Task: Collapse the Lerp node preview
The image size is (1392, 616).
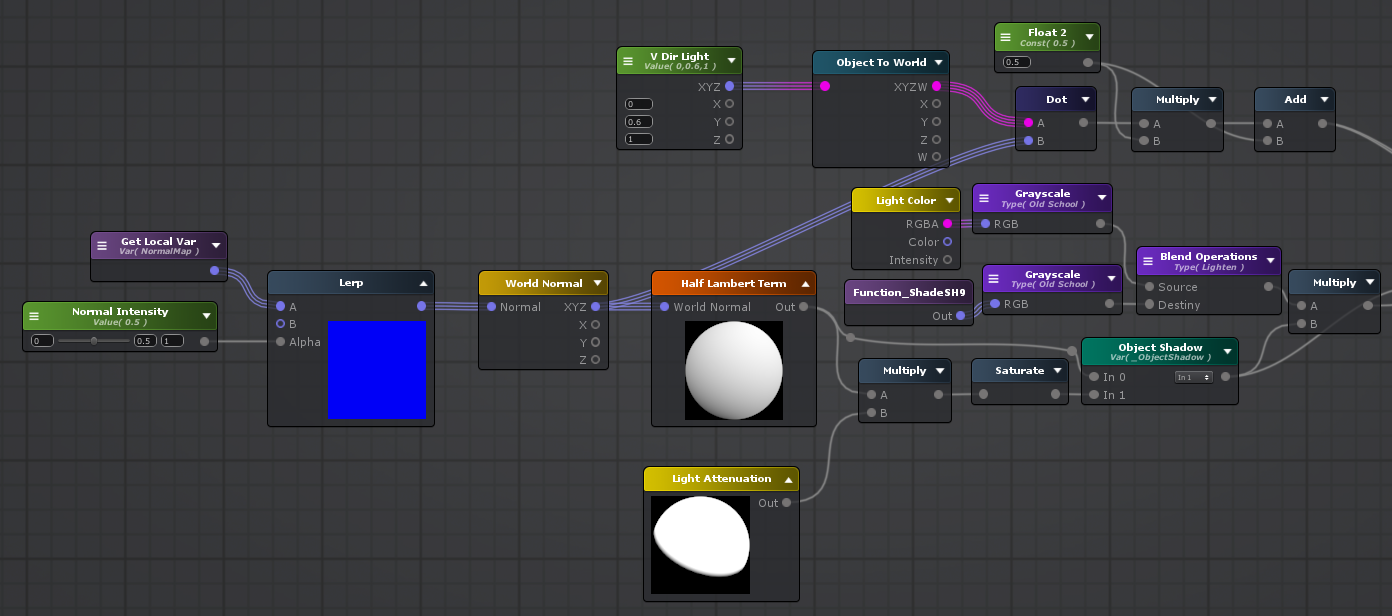Action: [x=423, y=284]
